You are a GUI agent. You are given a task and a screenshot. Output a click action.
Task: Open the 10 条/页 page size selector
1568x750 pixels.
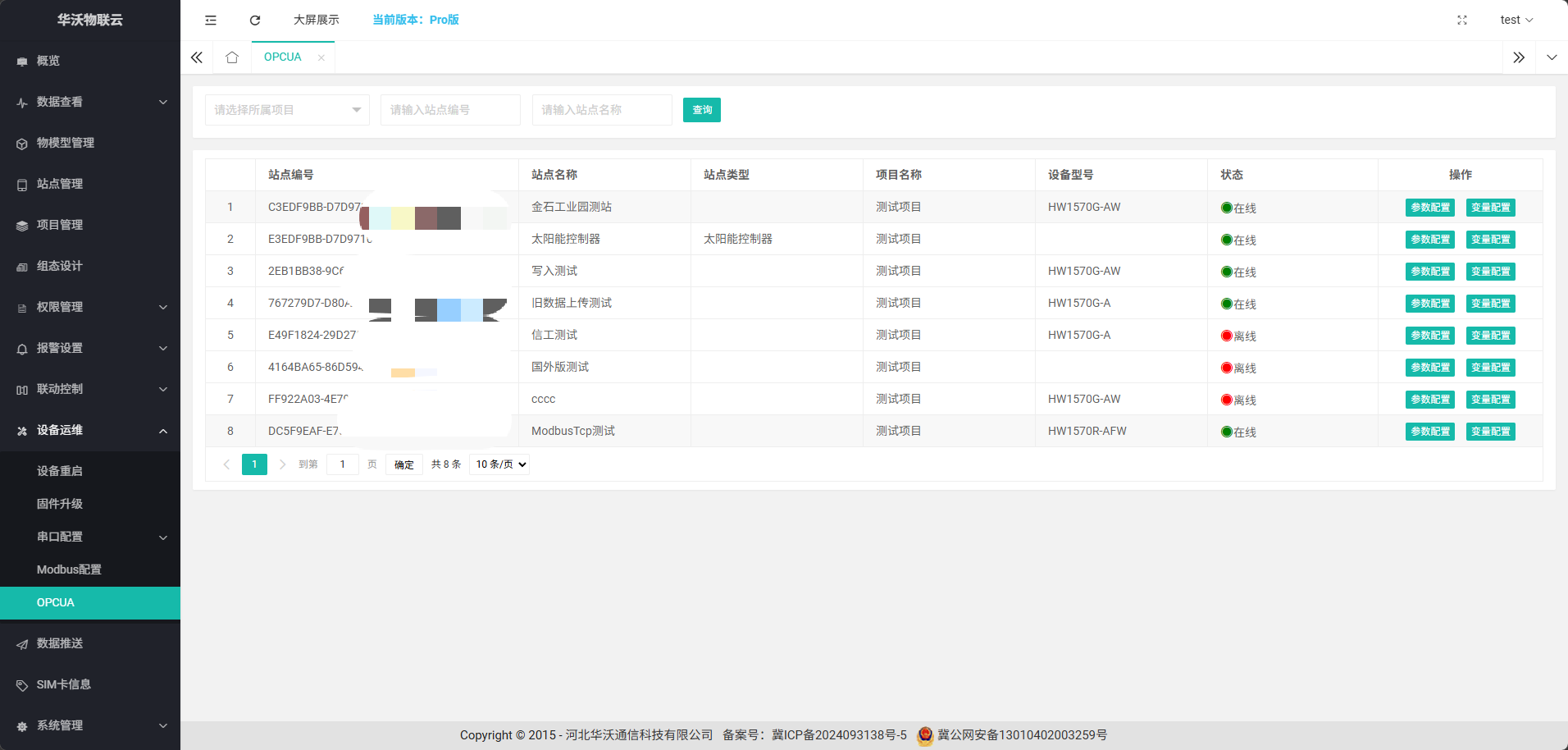click(499, 464)
